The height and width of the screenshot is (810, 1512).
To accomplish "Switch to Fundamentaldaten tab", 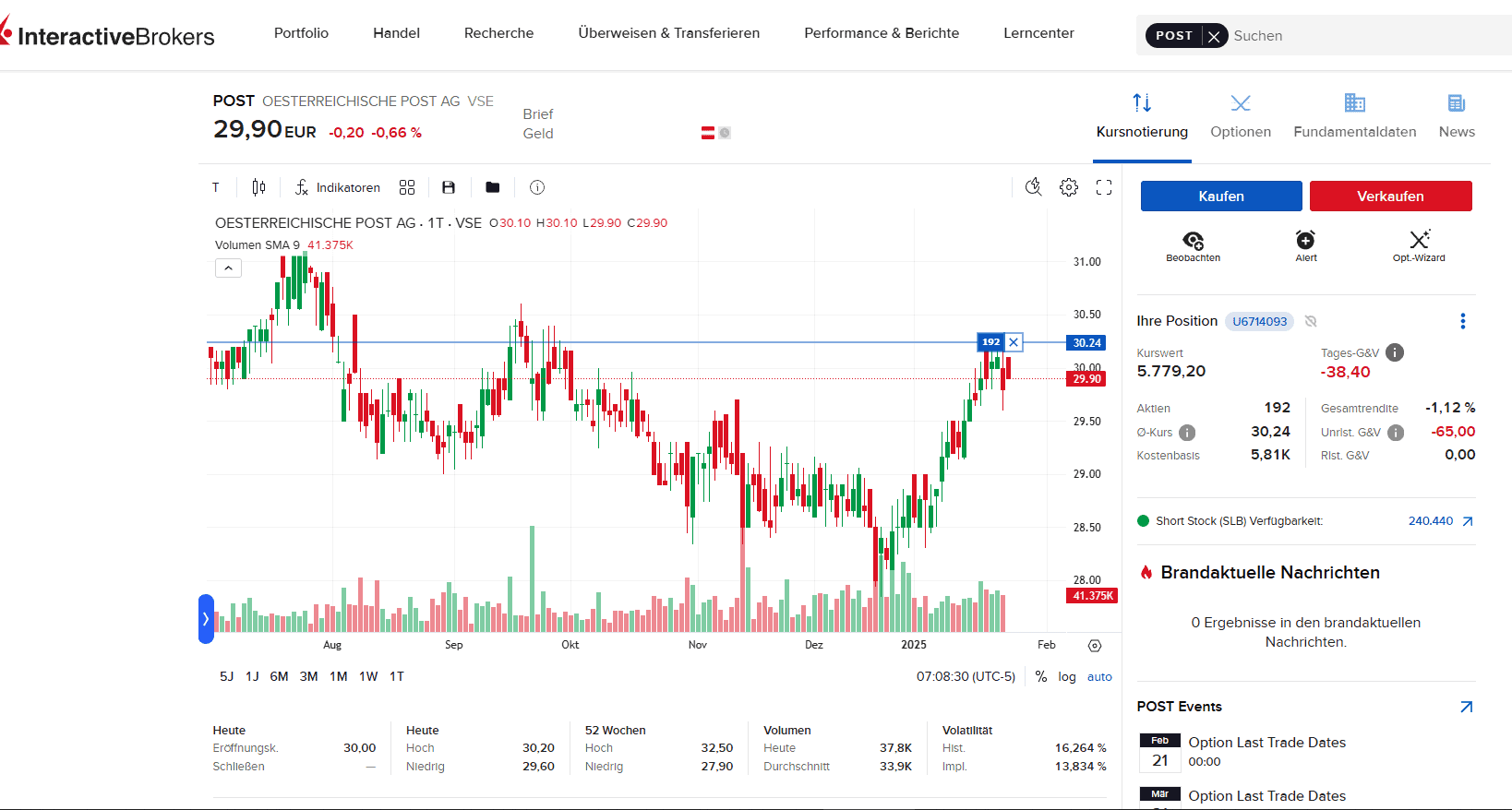I will pos(1355,116).
